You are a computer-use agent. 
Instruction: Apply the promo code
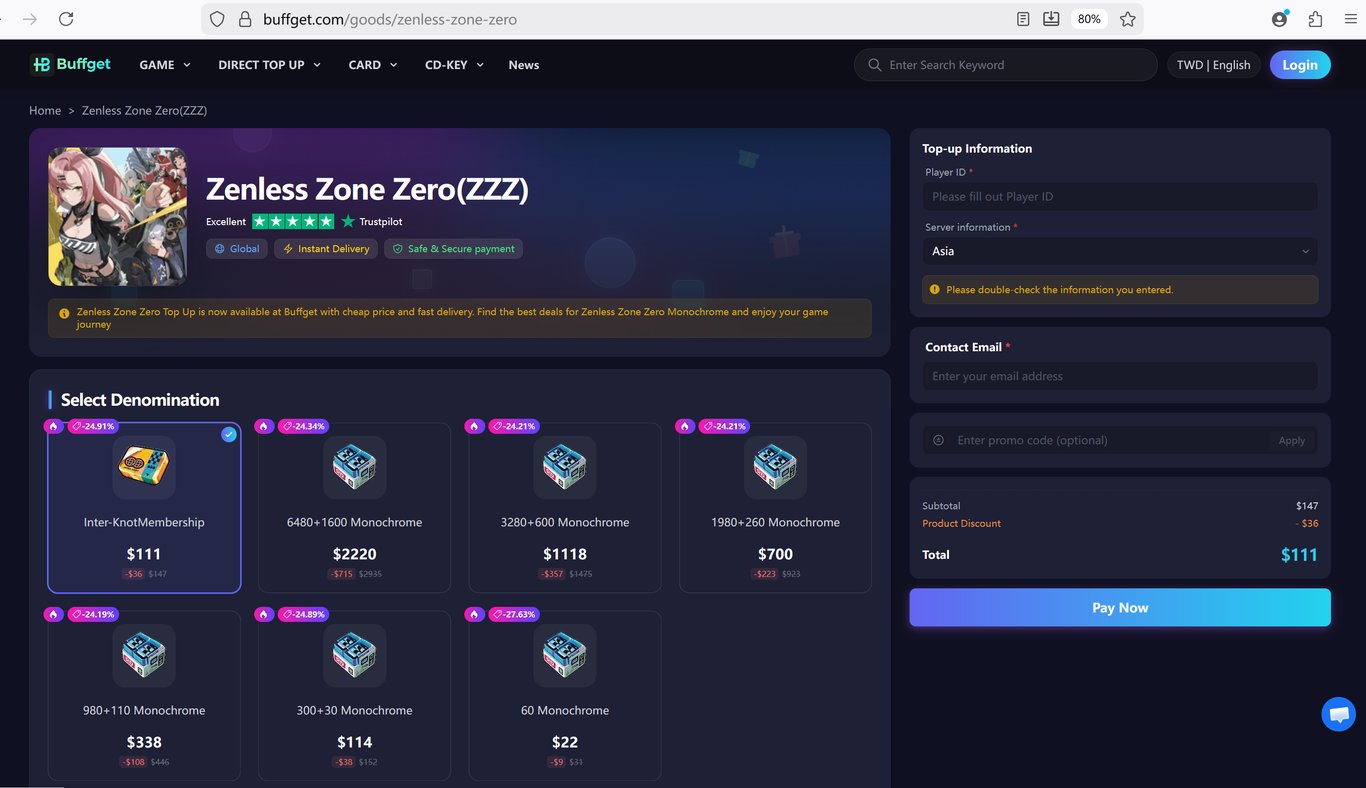pyautogui.click(x=1292, y=440)
